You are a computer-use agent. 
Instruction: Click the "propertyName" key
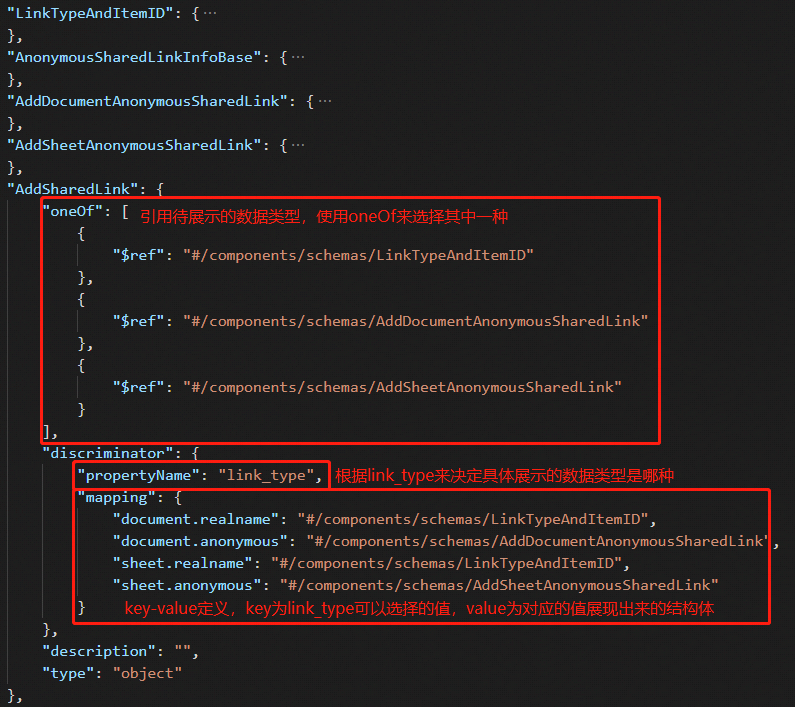pyautogui.click(x=139, y=475)
